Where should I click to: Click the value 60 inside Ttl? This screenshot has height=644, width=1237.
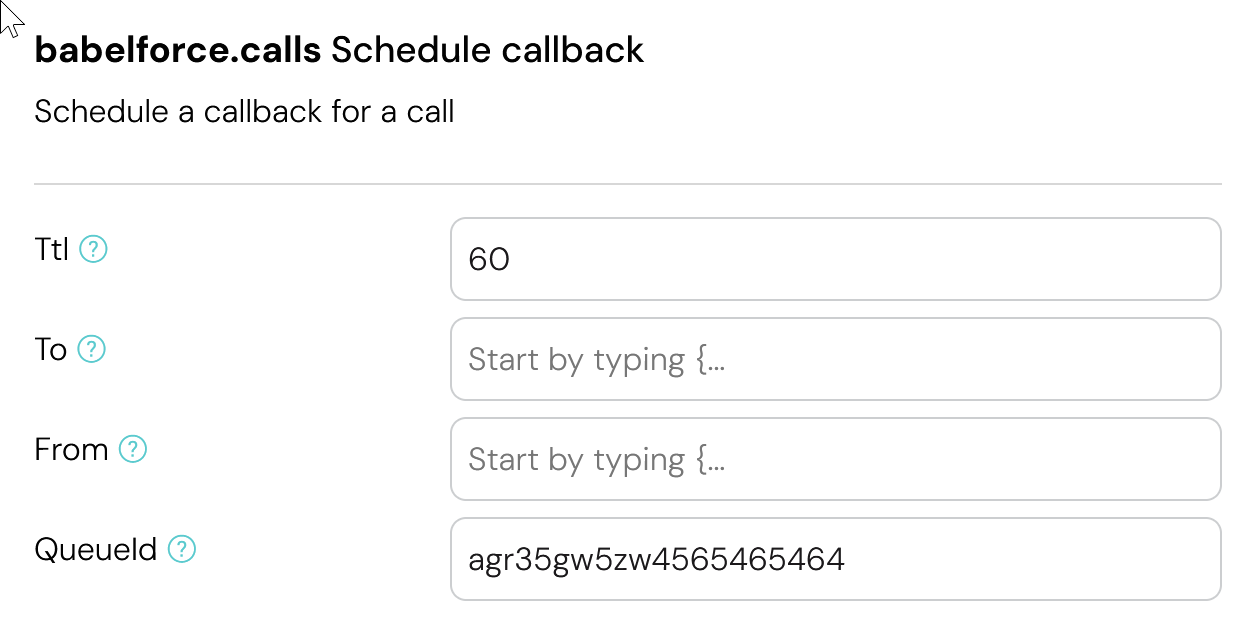[489, 260]
